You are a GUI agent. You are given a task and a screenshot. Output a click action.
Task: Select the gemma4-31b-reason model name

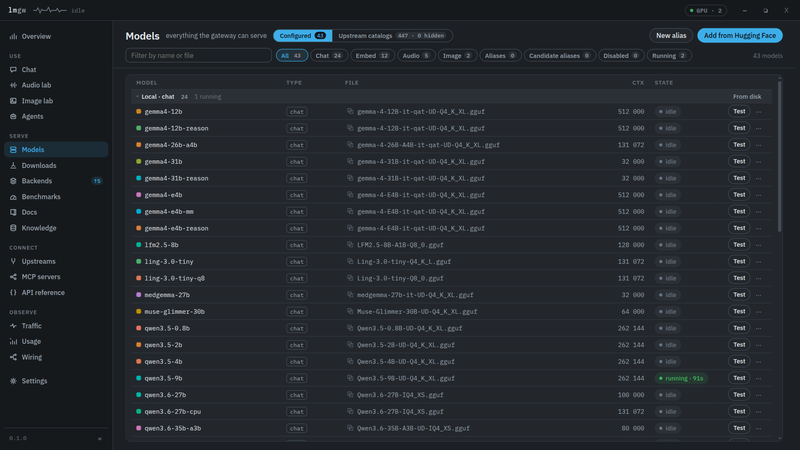coord(176,178)
